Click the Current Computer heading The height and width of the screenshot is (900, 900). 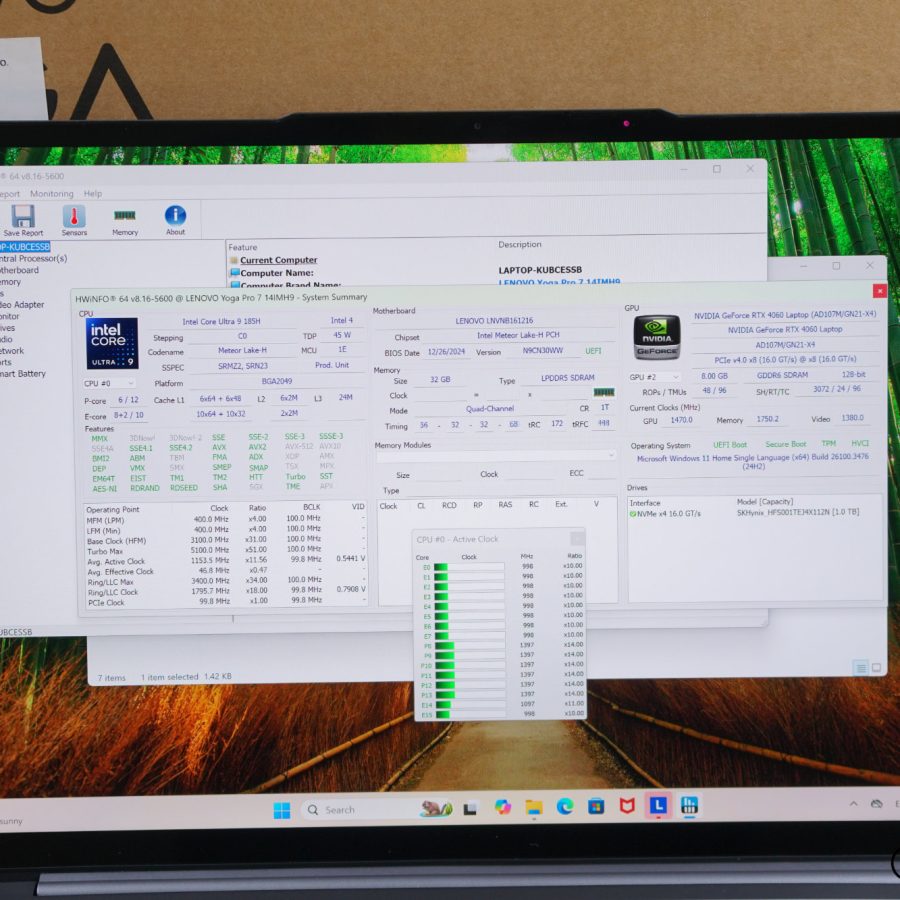coord(278,260)
